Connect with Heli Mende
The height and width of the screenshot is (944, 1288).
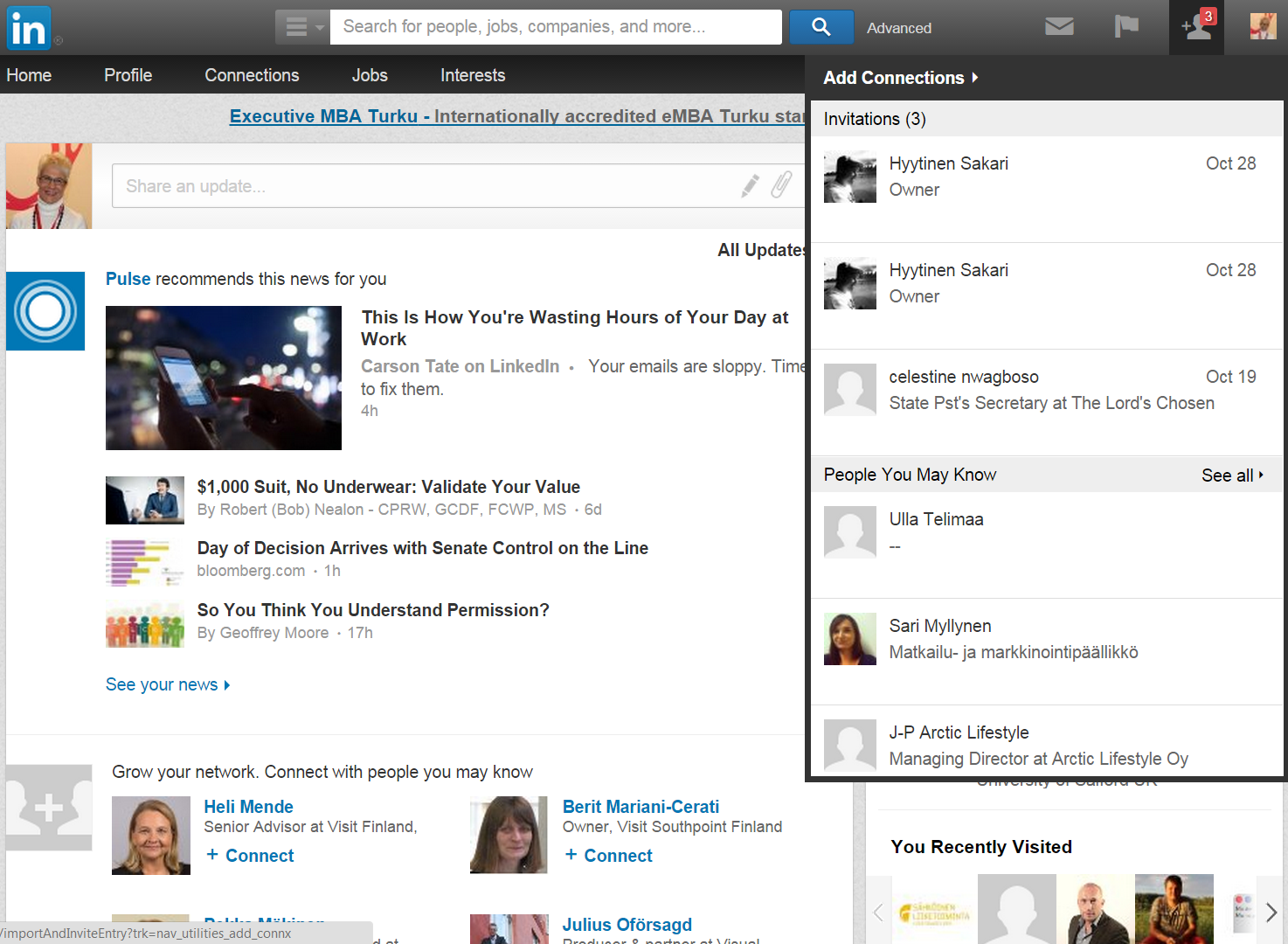tap(250, 856)
